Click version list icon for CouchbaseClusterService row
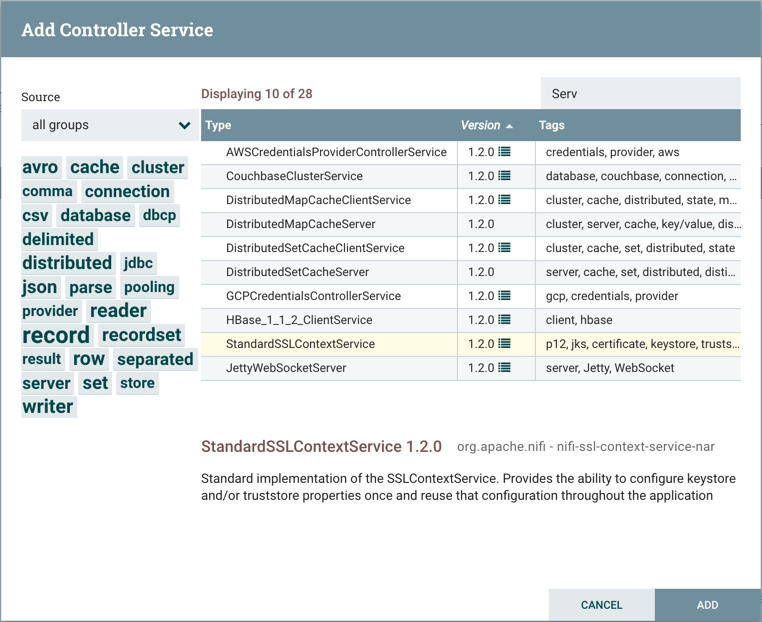 click(x=505, y=176)
